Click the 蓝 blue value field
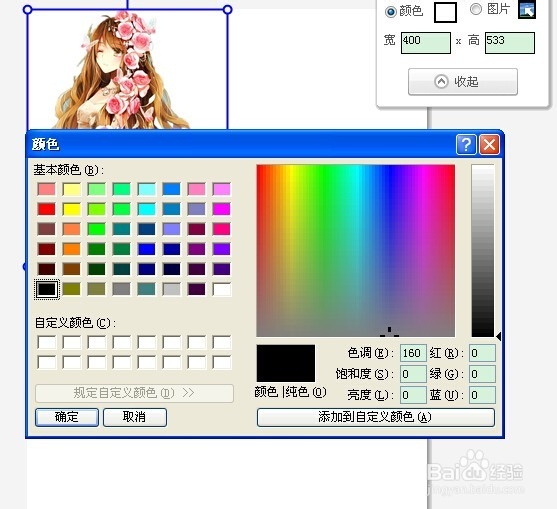This screenshot has height=509, width=557. 482,395
